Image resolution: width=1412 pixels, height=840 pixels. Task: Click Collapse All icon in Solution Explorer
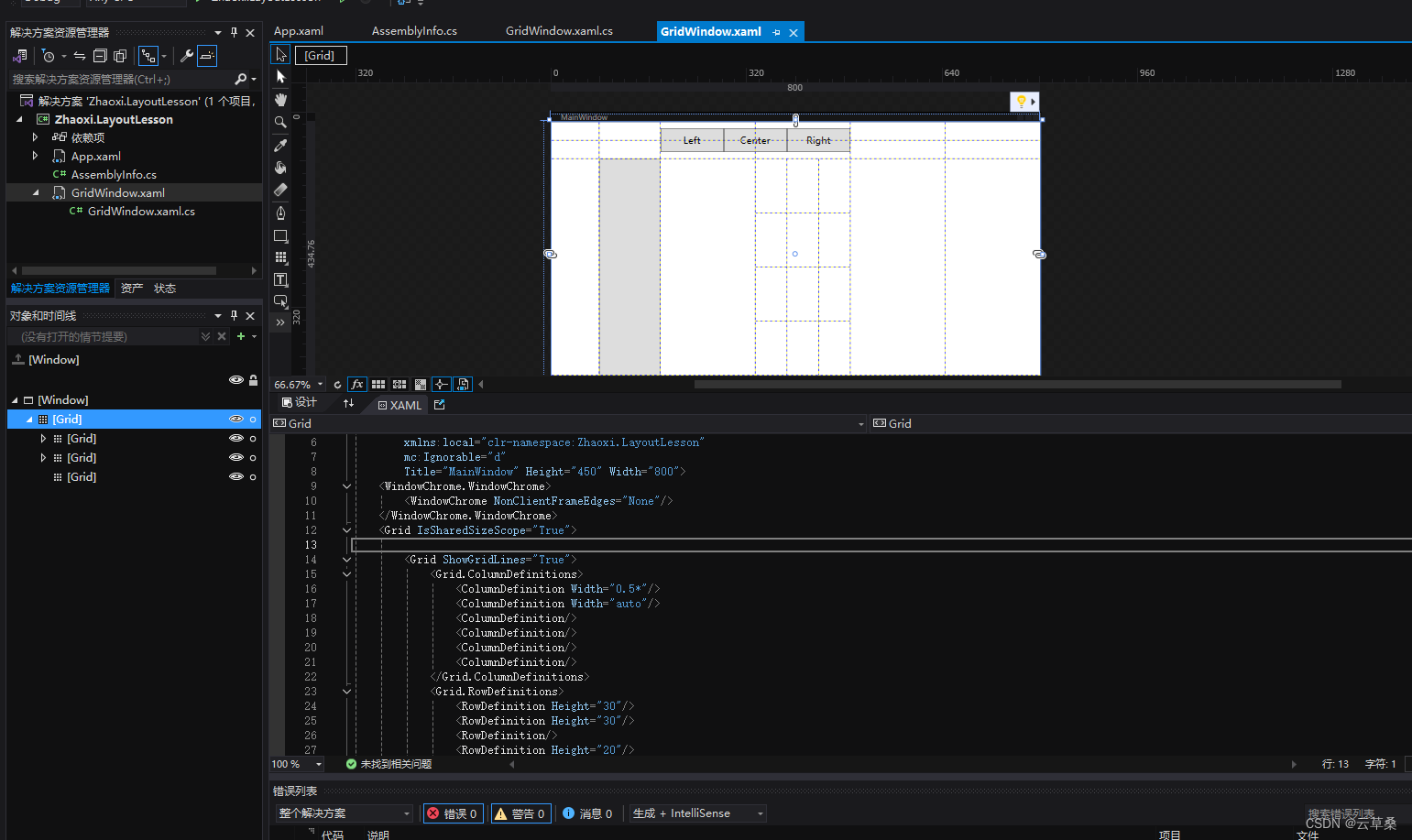tap(100, 56)
